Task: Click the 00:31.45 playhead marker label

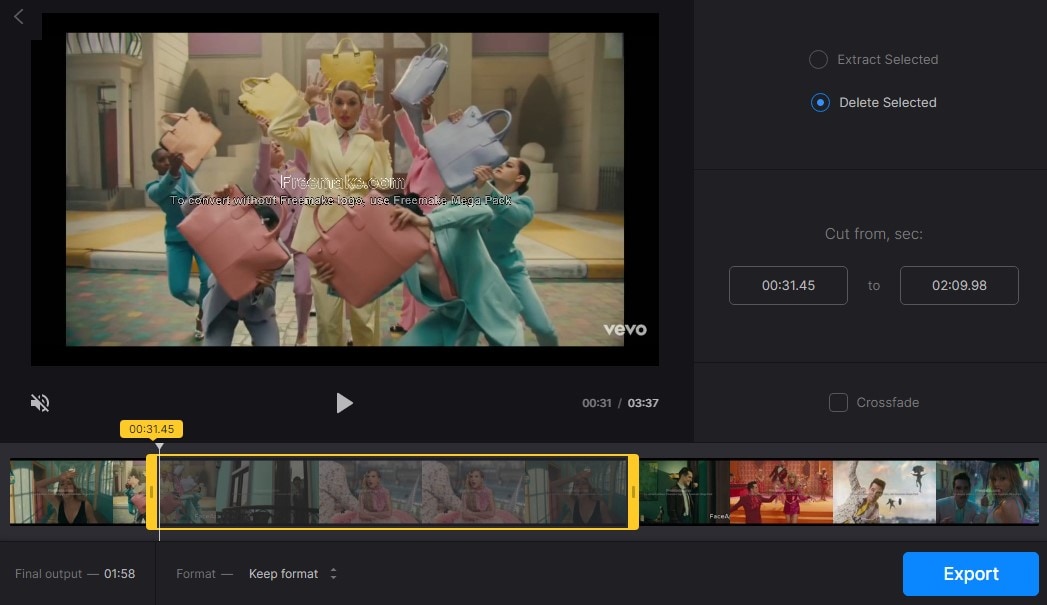Action: pyautogui.click(x=152, y=429)
